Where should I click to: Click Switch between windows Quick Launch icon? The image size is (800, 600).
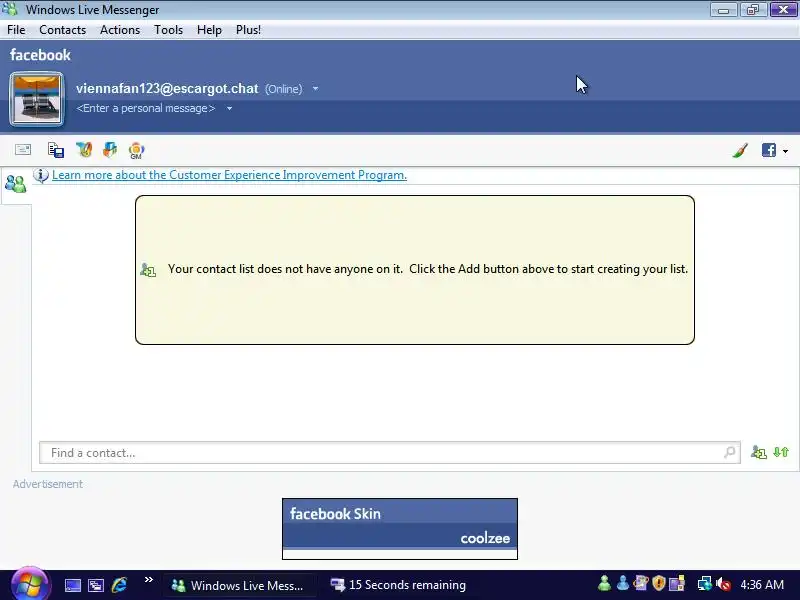pos(96,585)
